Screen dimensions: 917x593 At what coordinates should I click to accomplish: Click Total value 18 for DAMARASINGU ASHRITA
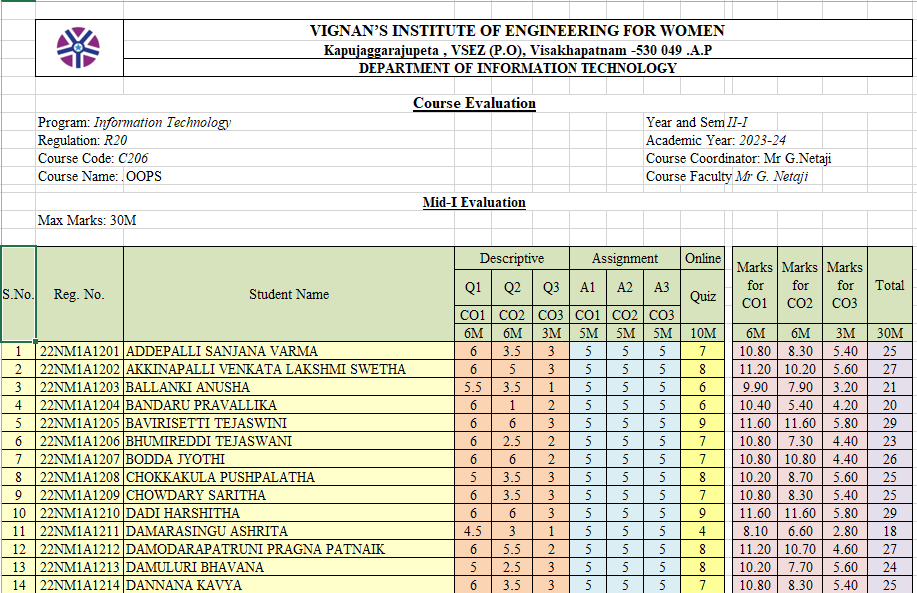[x=890, y=531]
